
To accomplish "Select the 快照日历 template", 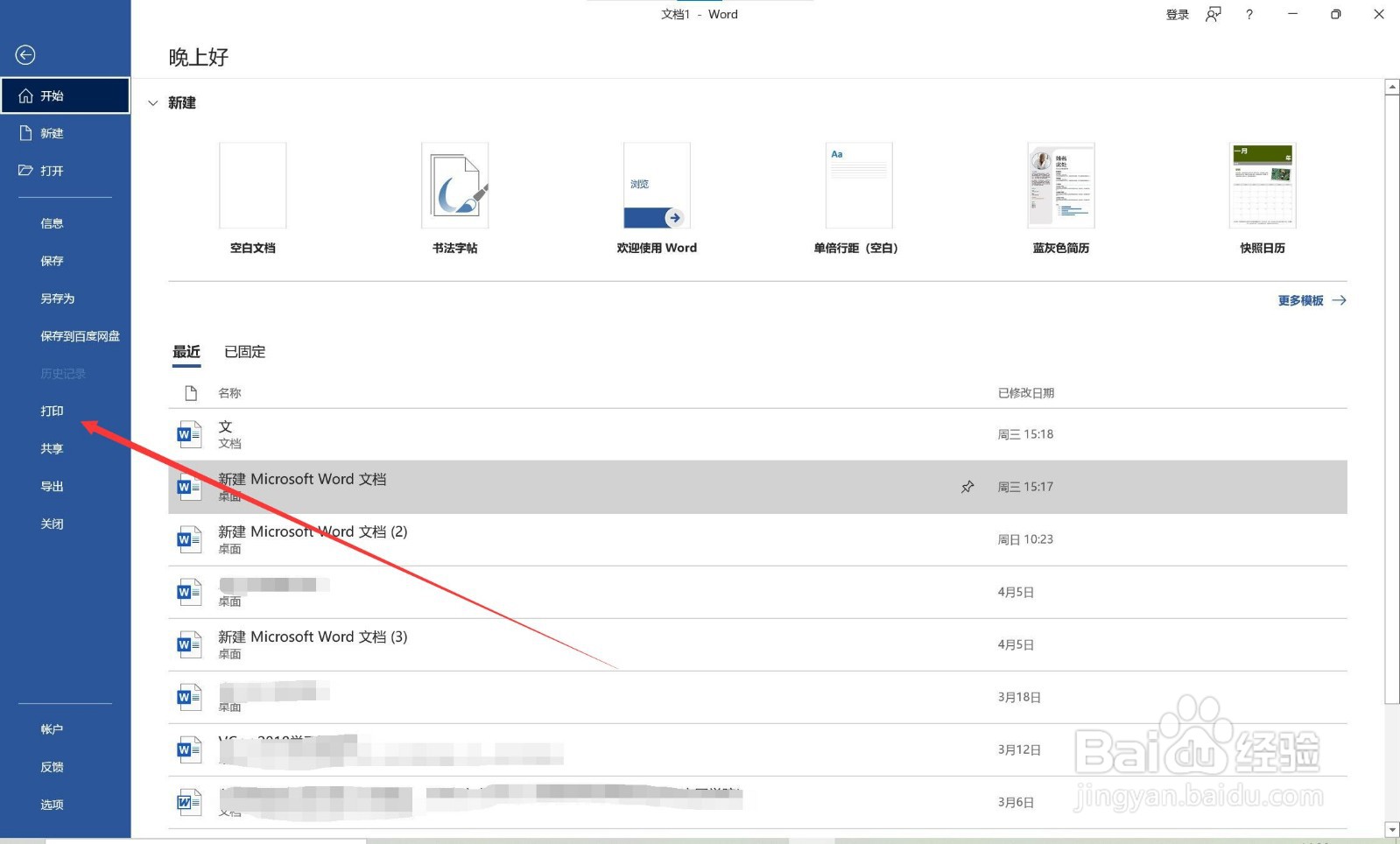I will point(1263,199).
